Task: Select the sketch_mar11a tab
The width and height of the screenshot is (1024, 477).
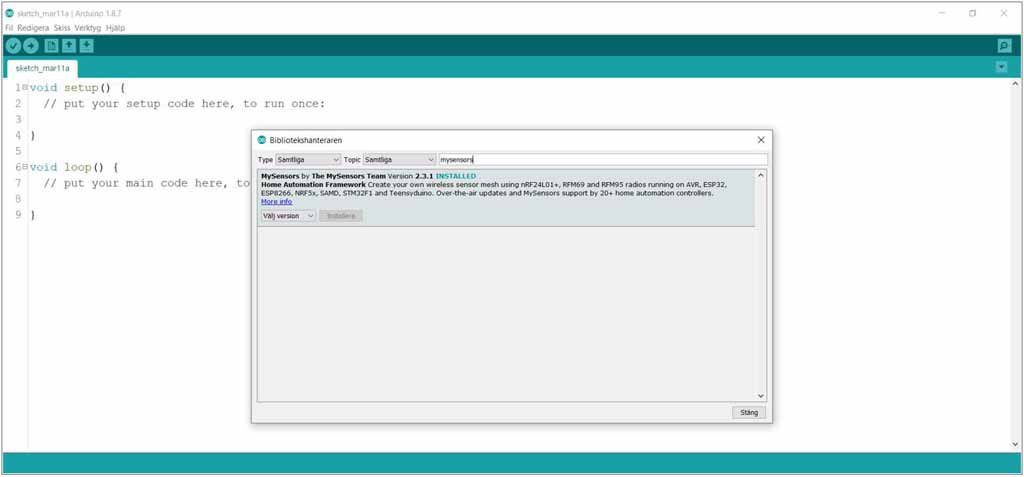Action: [x=42, y=68]
